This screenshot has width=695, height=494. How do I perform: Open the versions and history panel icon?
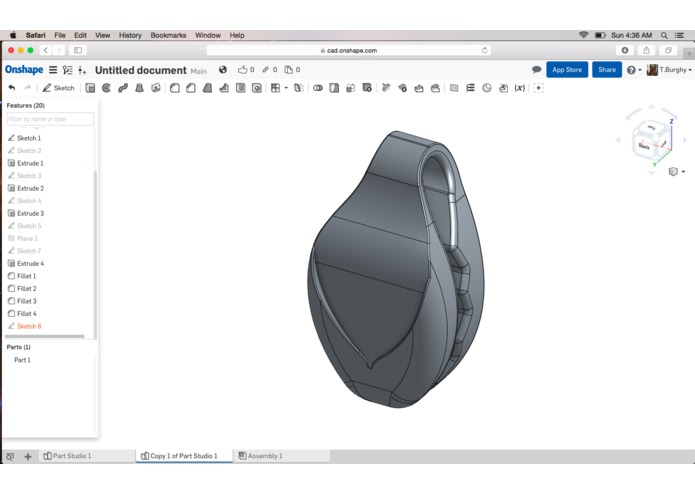click(x=67, y=70)
